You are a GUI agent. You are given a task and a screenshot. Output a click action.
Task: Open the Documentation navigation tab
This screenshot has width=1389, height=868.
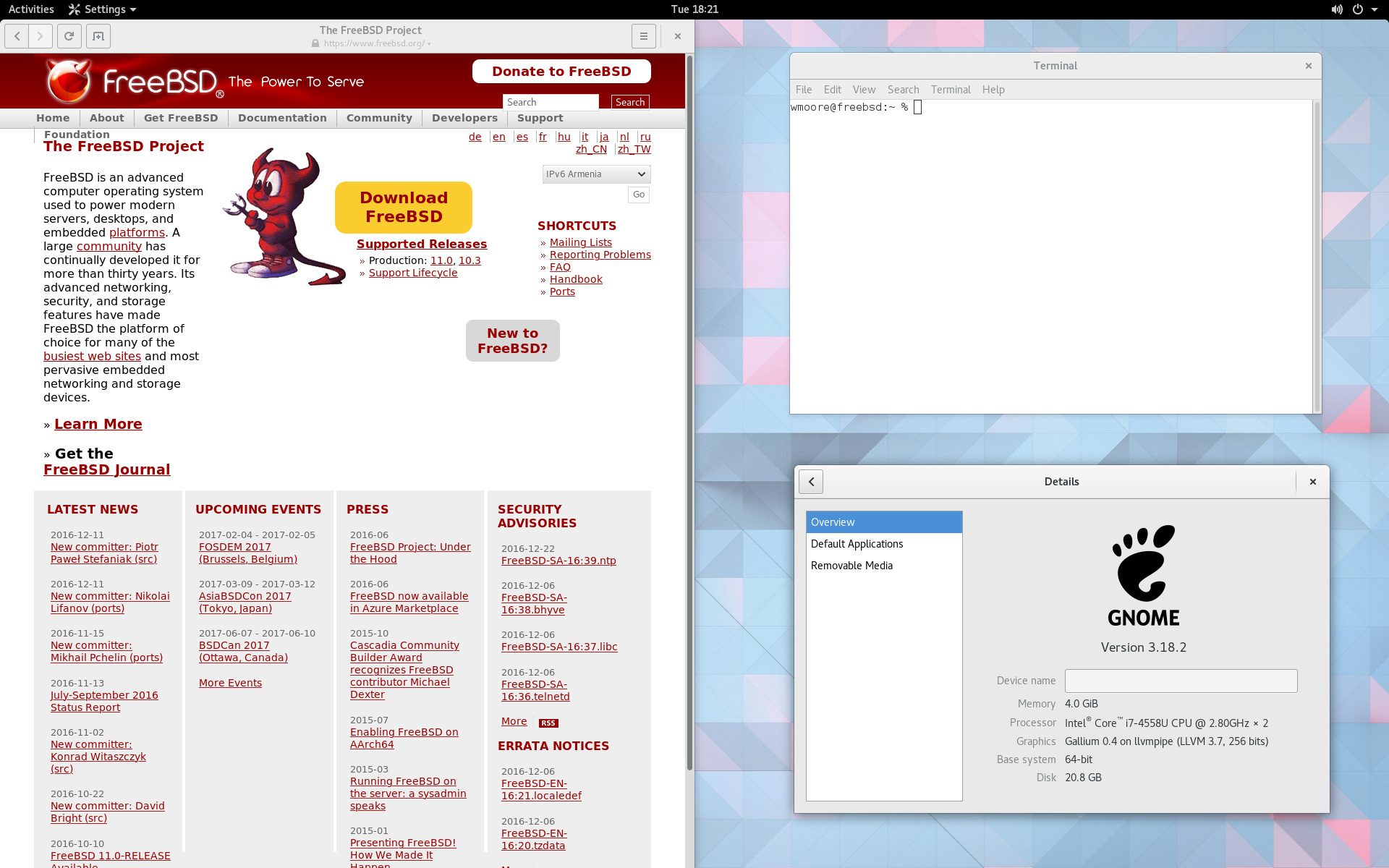coord(282,118)
